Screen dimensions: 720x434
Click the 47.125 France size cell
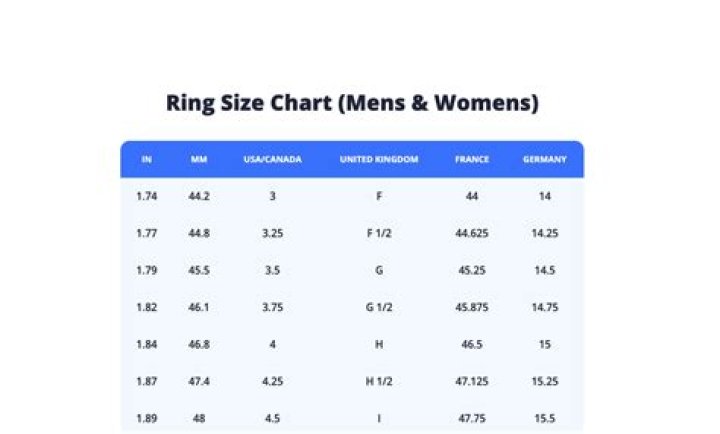[472, 381]
